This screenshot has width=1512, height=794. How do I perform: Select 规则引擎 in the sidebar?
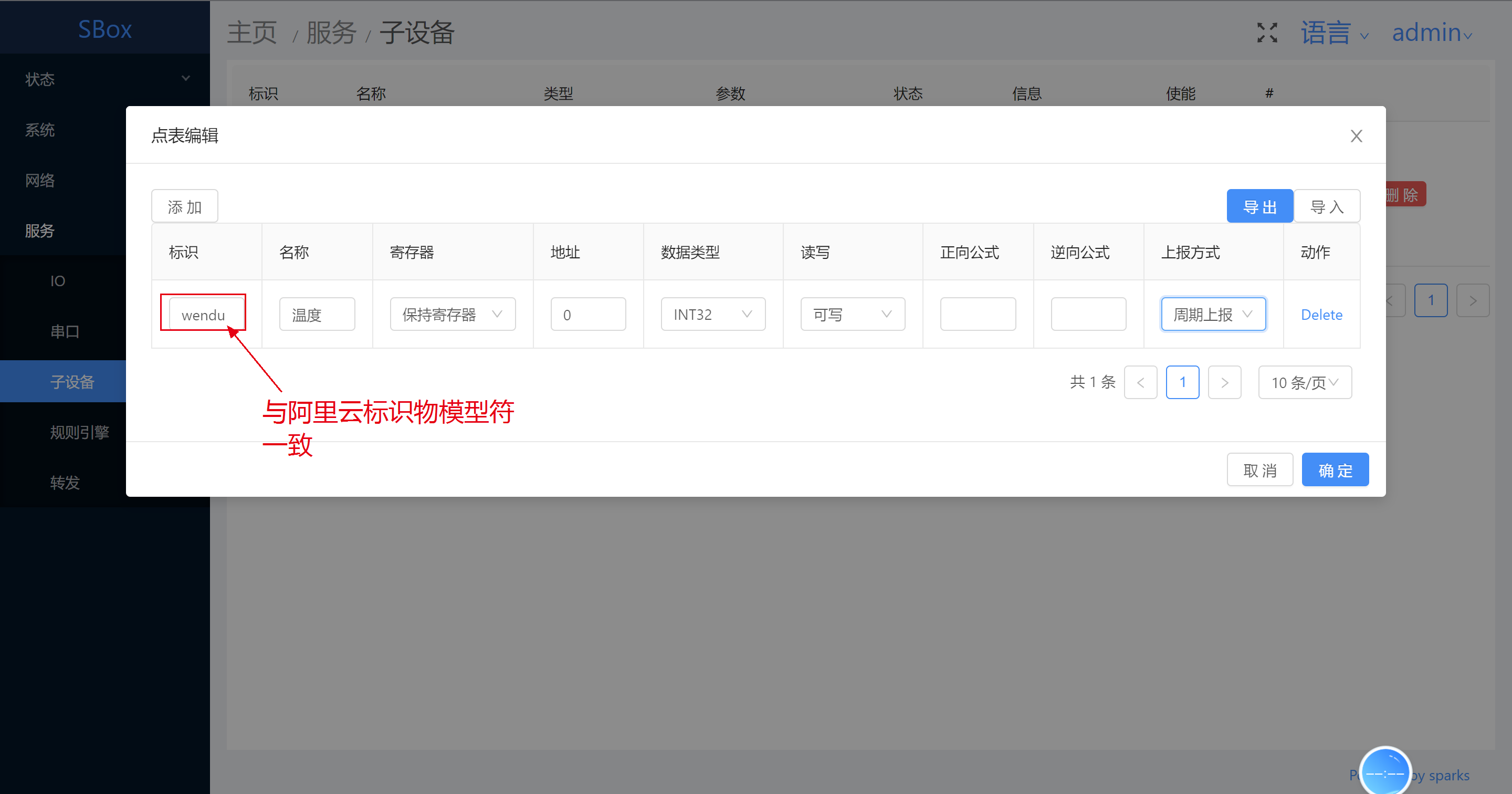79,433
